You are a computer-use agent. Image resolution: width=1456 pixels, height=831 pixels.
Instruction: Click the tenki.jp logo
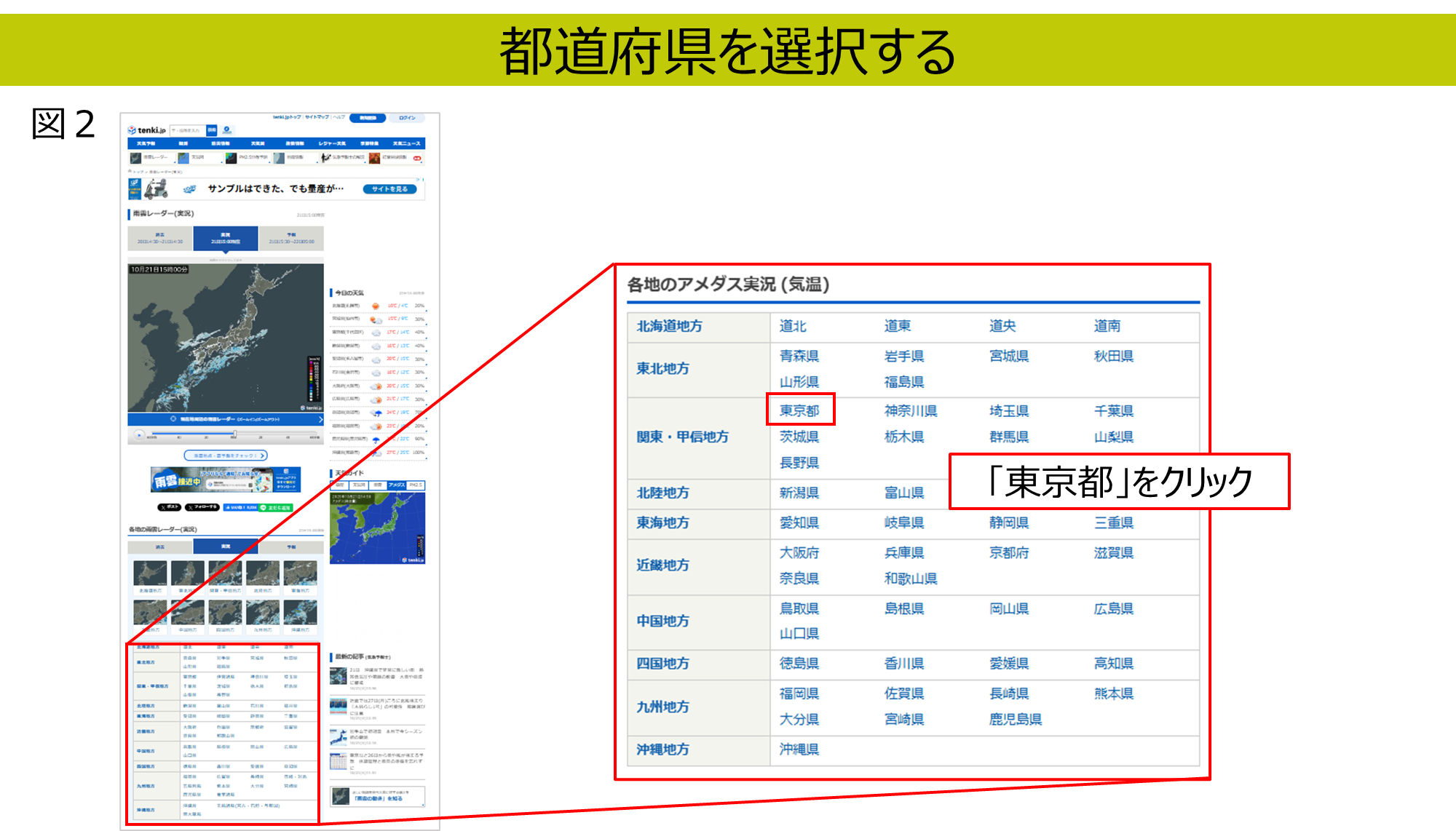147,130
